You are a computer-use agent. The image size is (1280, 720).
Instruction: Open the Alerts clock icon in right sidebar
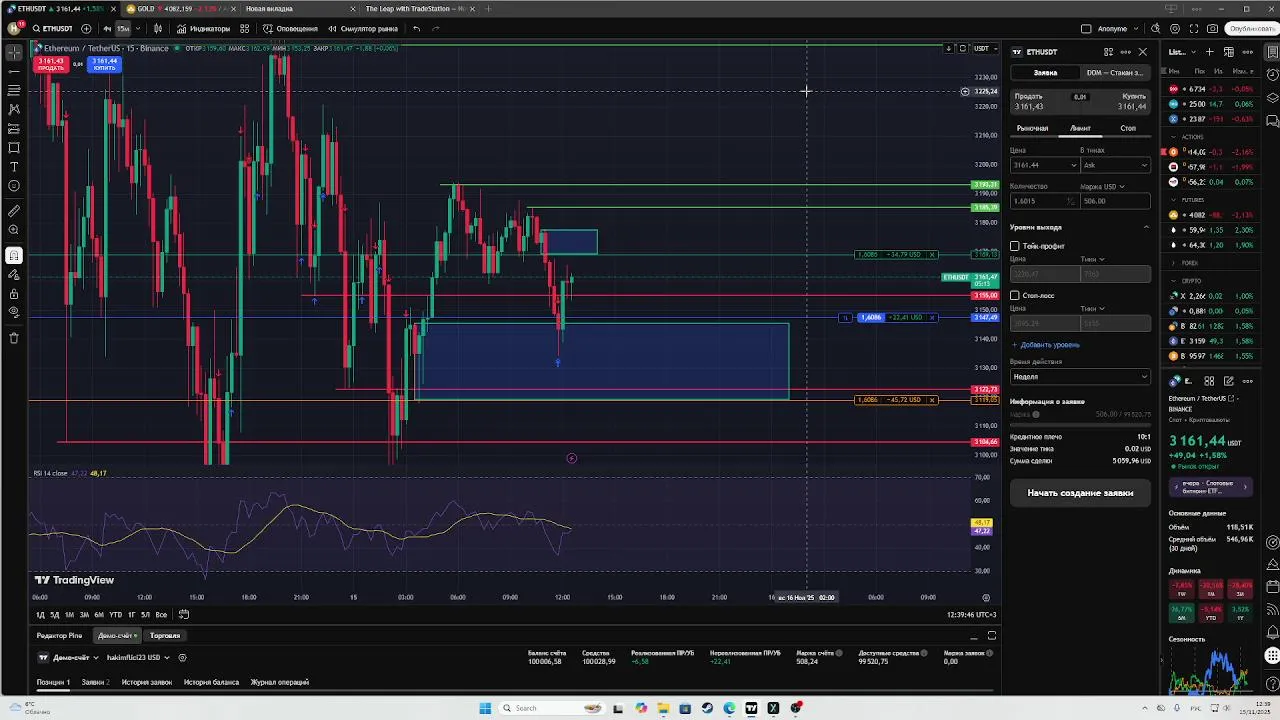tap(1272, 75)
